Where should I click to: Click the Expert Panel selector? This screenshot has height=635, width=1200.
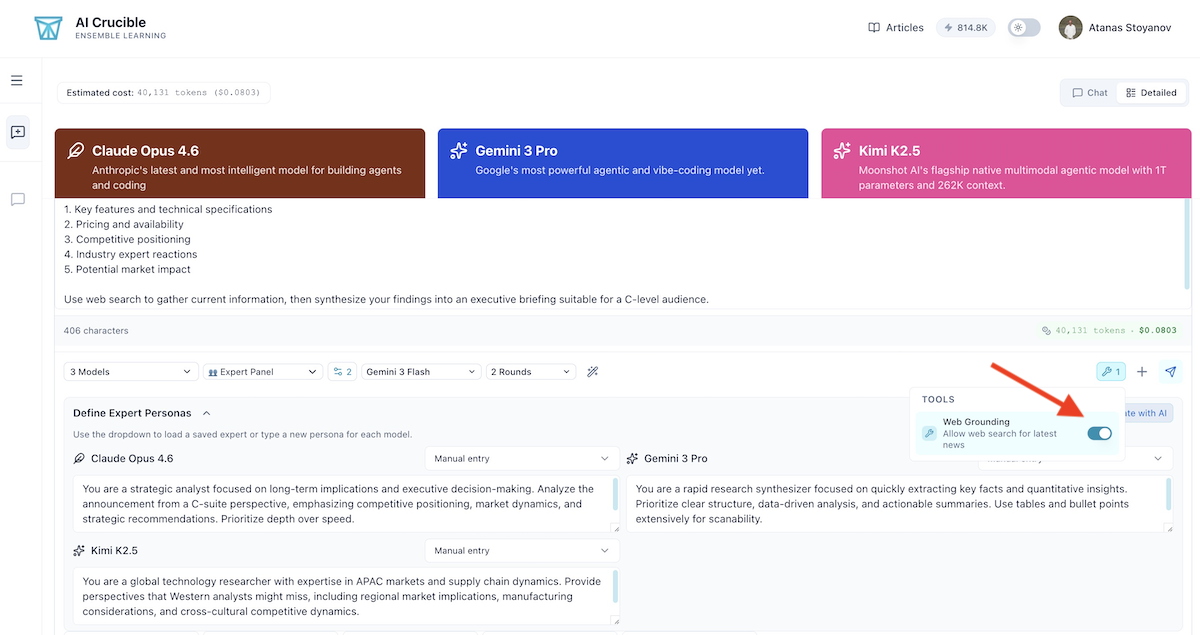262,371
